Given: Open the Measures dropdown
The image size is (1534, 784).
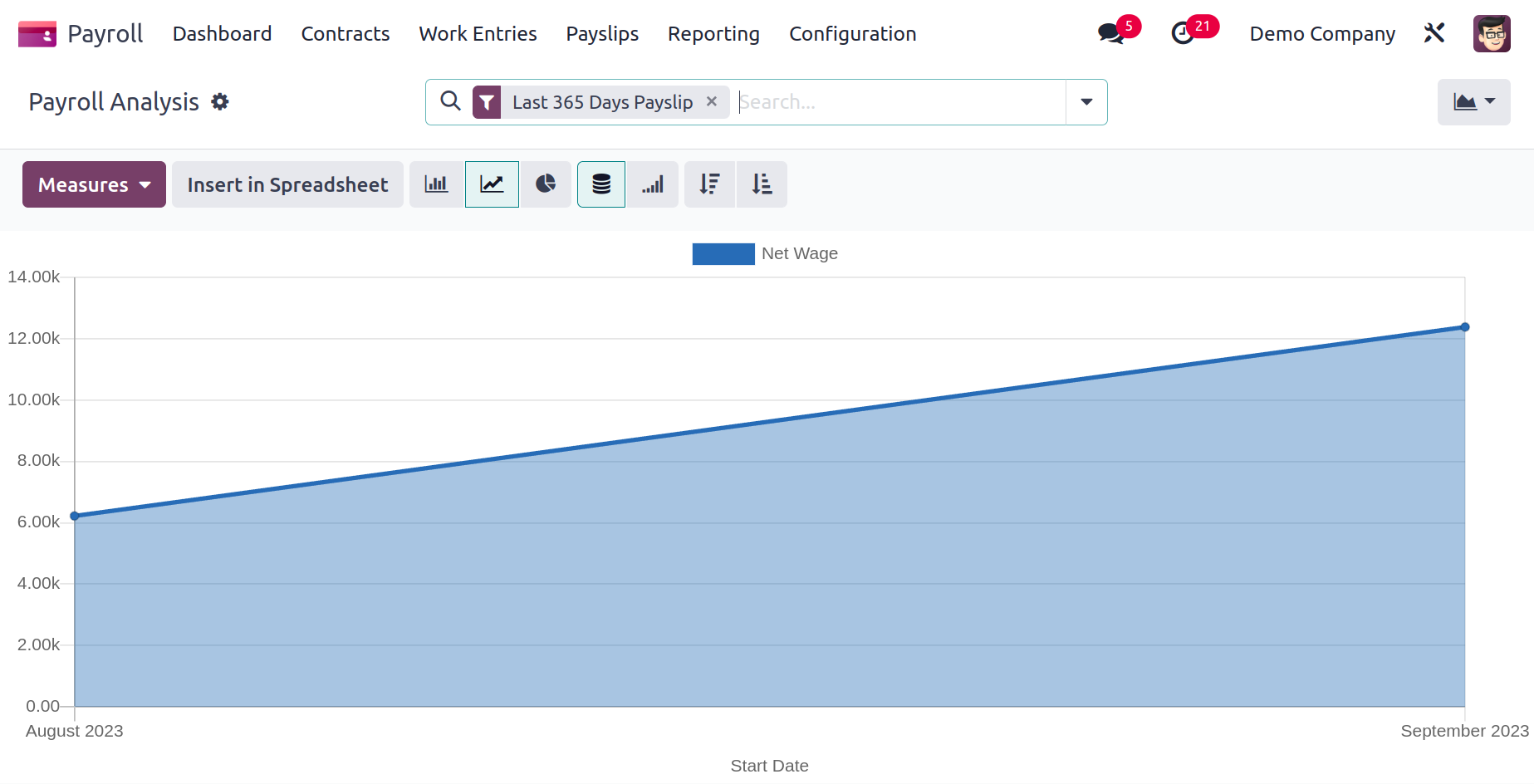Looking at the screenshot, I should tap(94, 184).
